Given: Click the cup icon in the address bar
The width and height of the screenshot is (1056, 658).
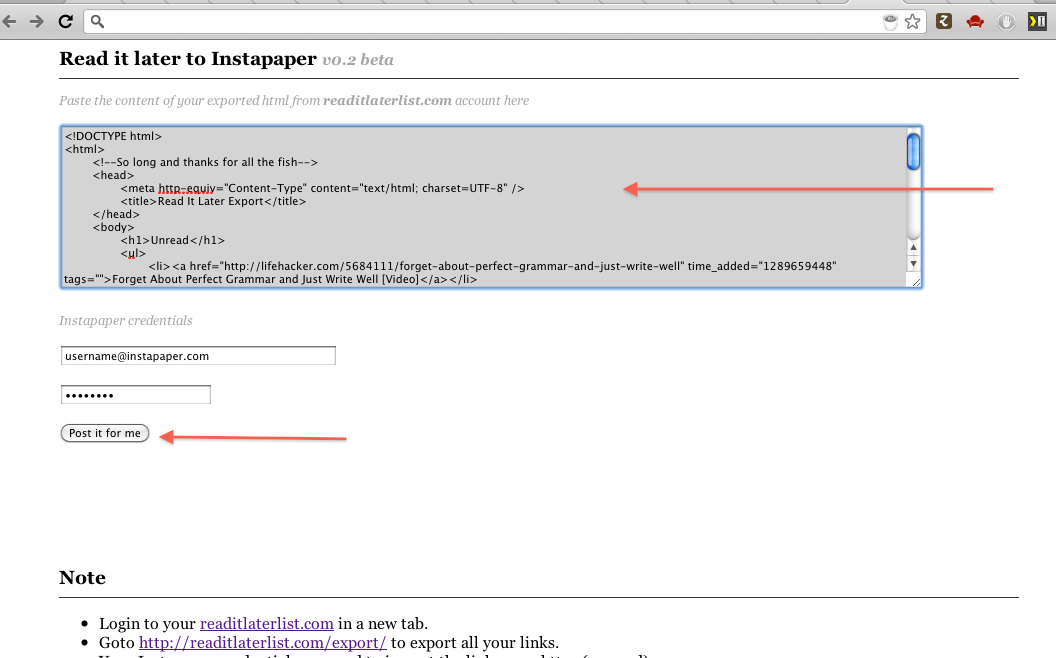Looking at the screenshot, I should [890, 22].
